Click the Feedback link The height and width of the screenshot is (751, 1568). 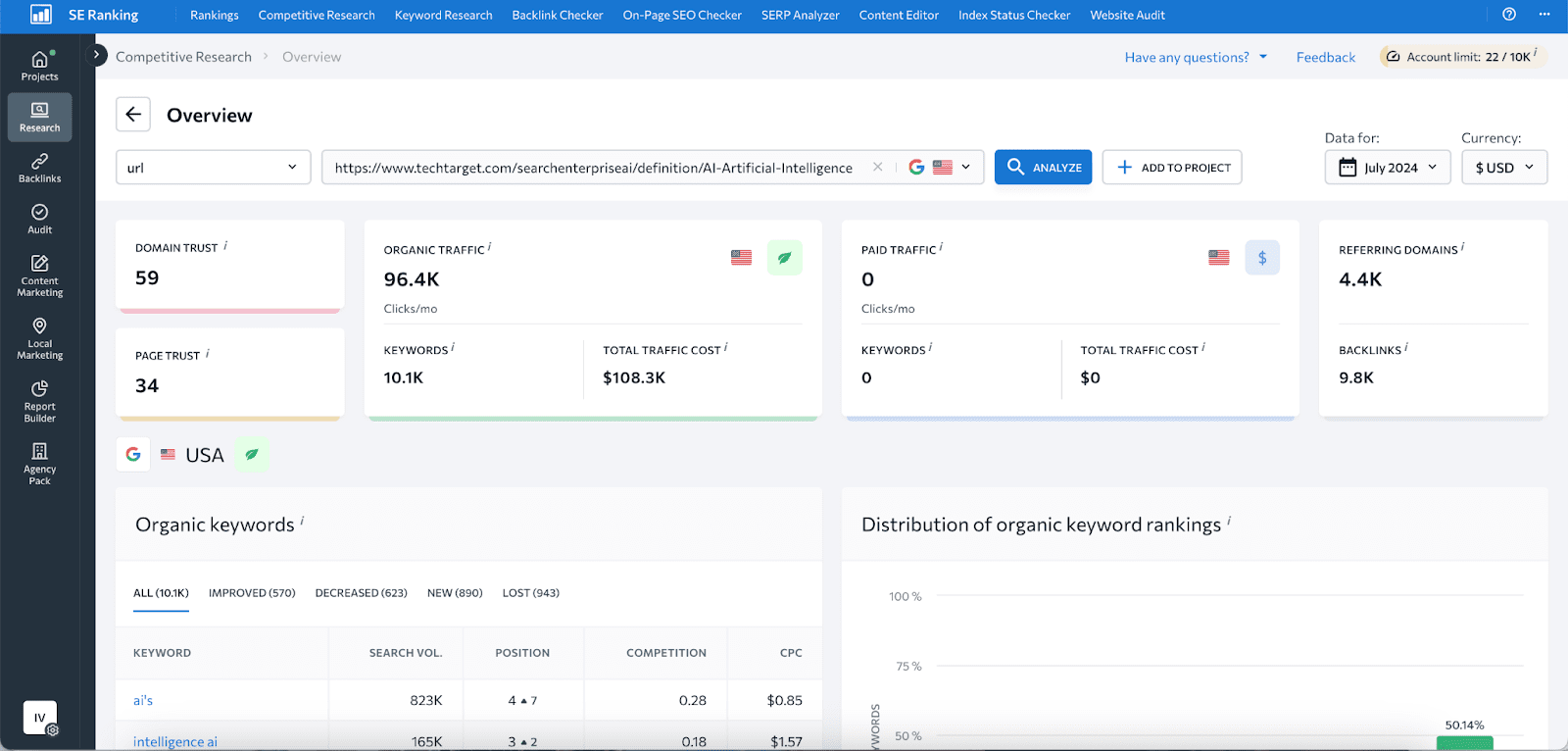click(x=1326, y=57)
